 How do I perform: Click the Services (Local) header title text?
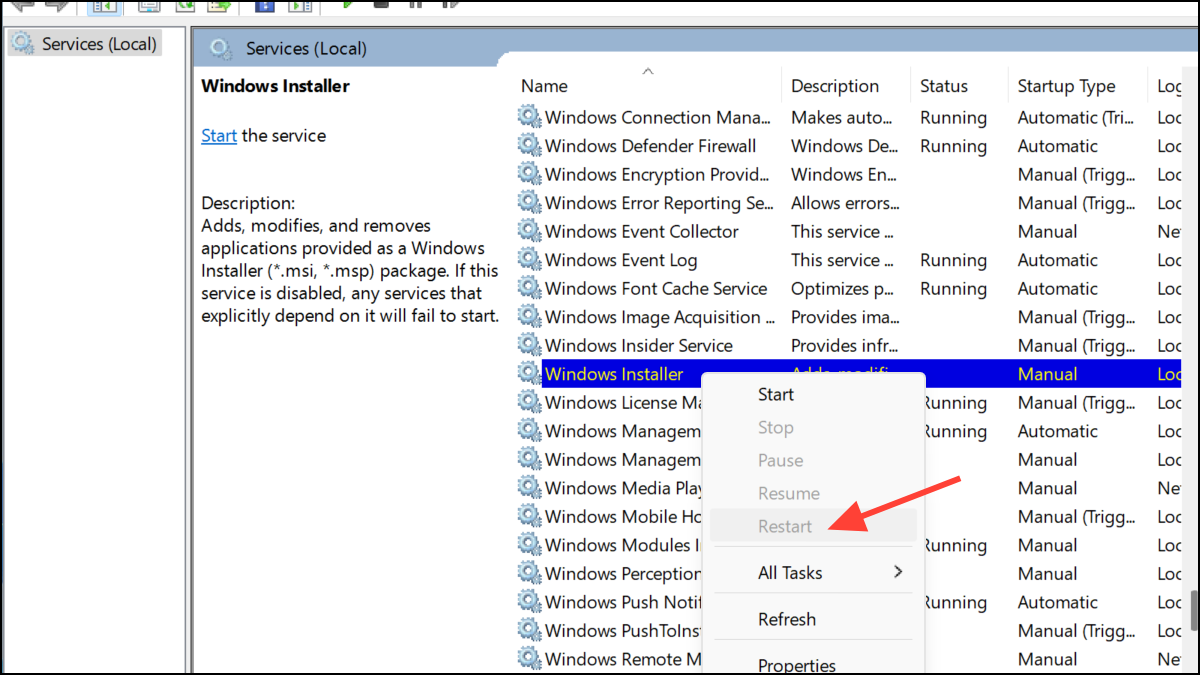tap(306, 48)
